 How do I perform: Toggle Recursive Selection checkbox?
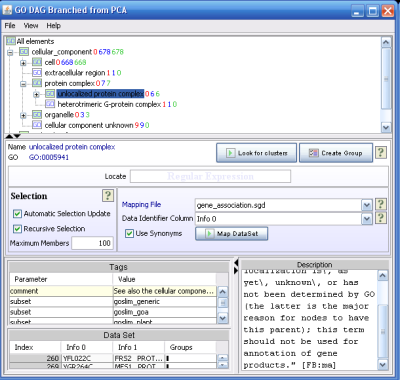pos(17,229)
